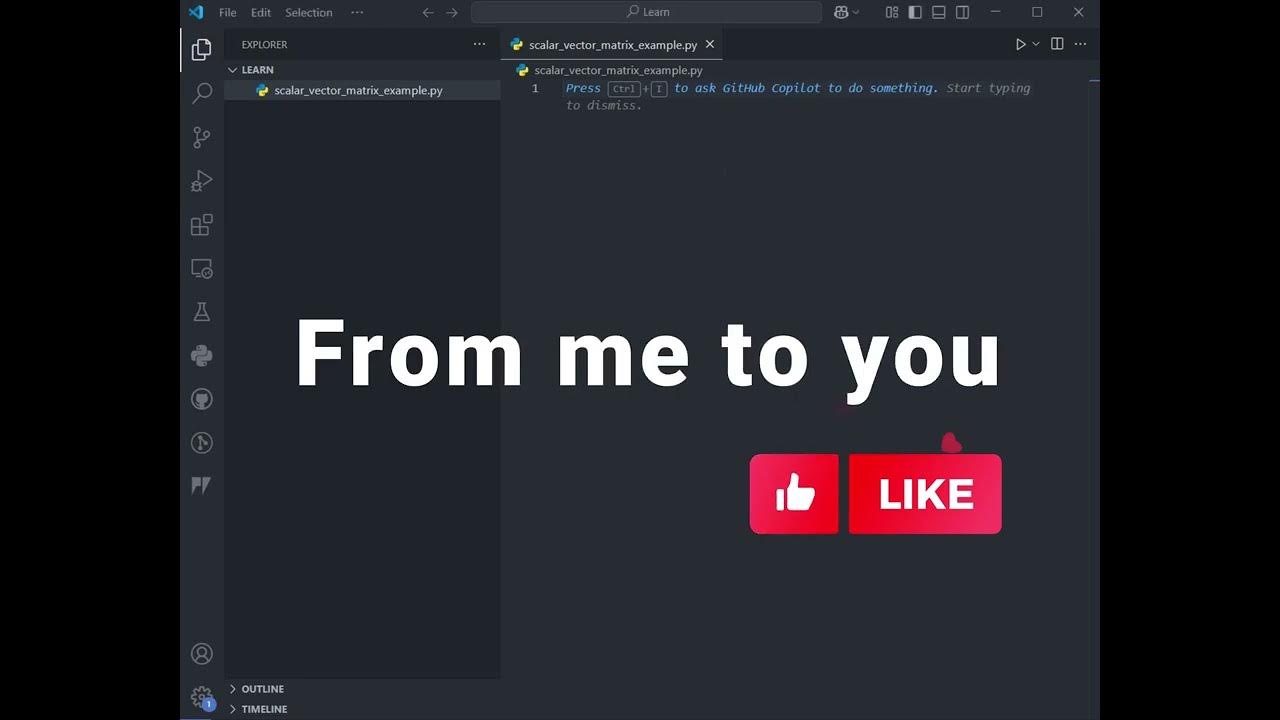Click the scalar_vector_matrix_example.py breadcrumb
Viewport: 1280px width, 720px height.
pyautogui.click(x=618, y=70)
